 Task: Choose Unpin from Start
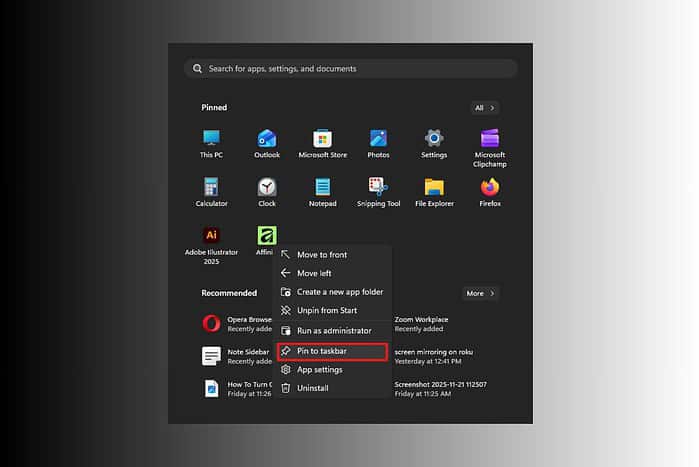tap(333, 310)
